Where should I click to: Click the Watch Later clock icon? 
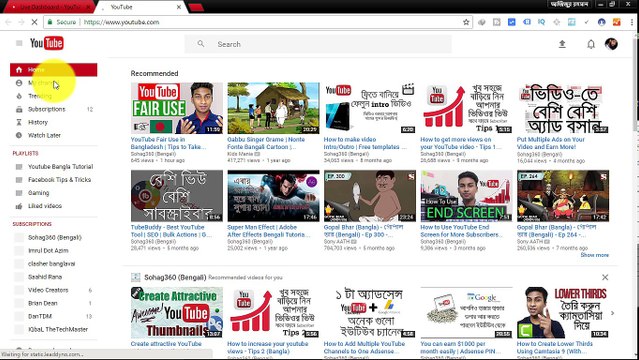pyautogui.click(x=19, y=135)
